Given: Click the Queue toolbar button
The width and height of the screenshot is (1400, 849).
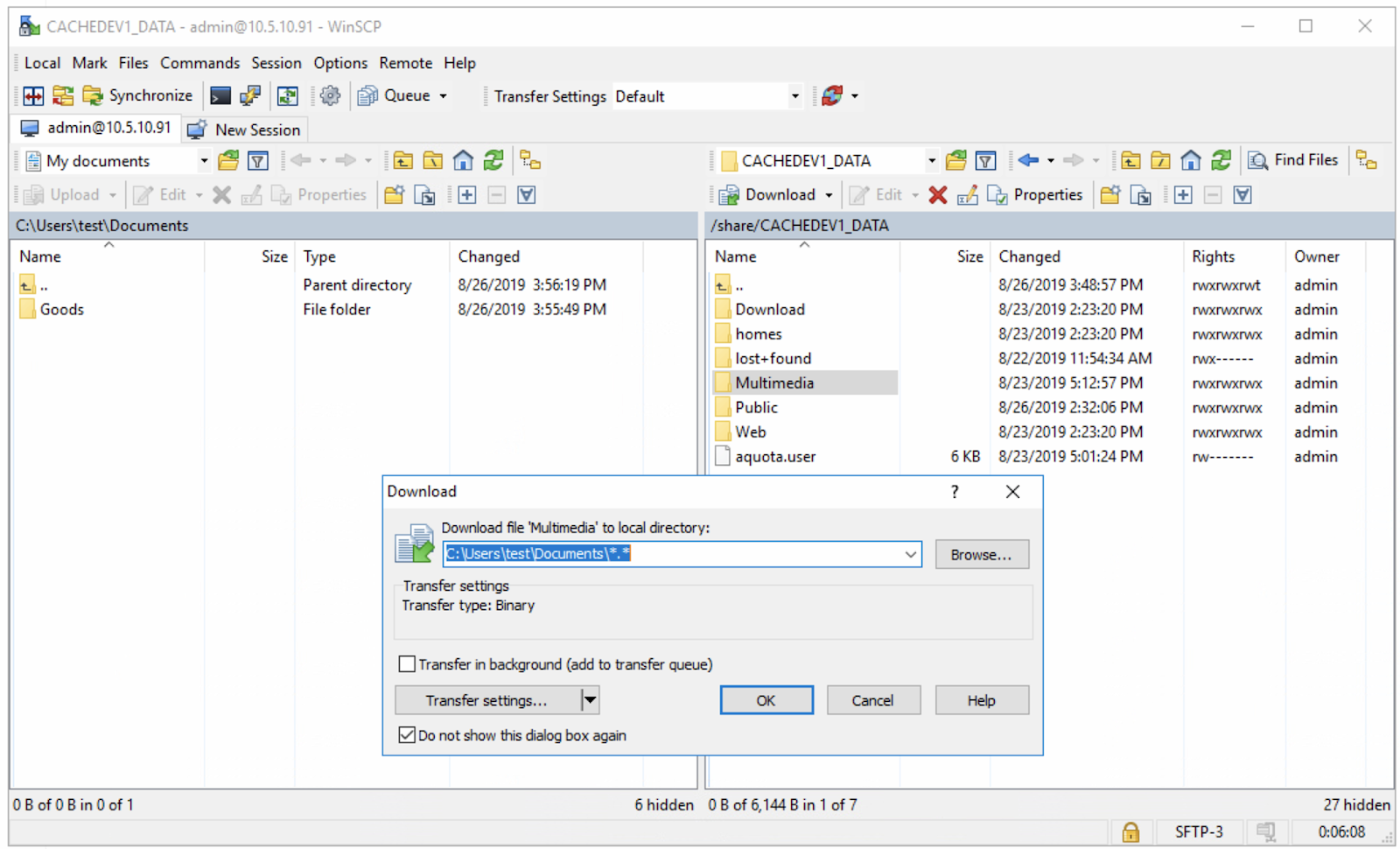Looking at the screenshot, I should click(x=395, y=95).
